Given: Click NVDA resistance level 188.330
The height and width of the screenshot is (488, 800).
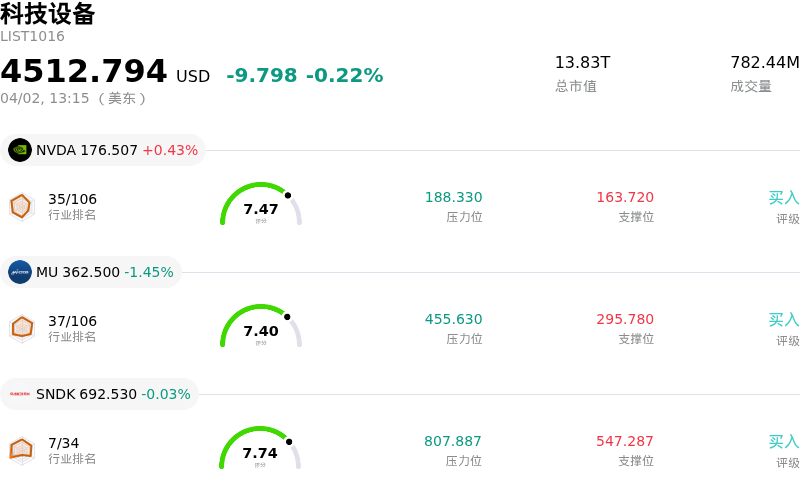Looking at the screenshot, I should (453, 198).
